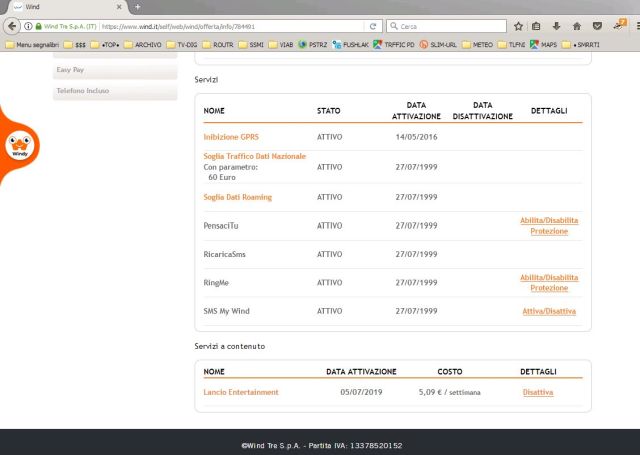Open the •TOP• bookmarks folder
This screenshot has width=640, height=455.
pos(105,44)
